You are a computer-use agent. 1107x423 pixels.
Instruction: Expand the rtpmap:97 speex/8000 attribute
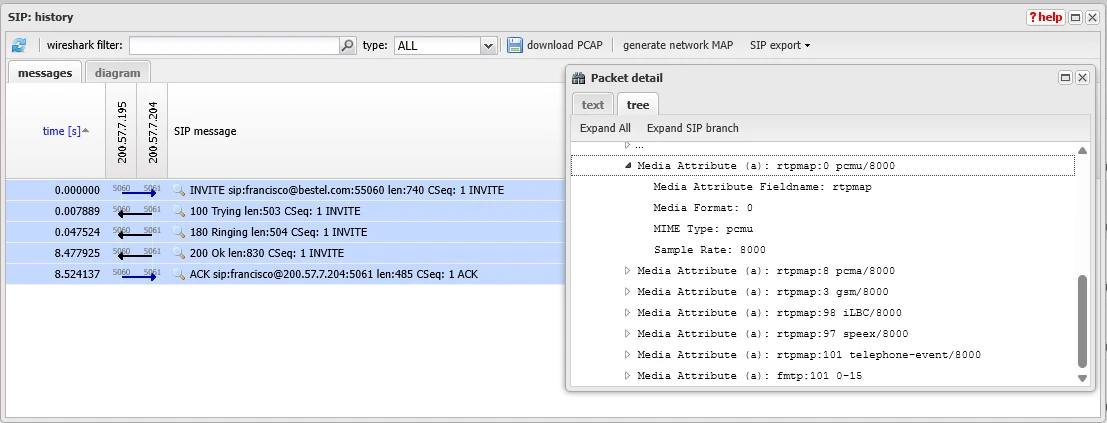point(627,333)
